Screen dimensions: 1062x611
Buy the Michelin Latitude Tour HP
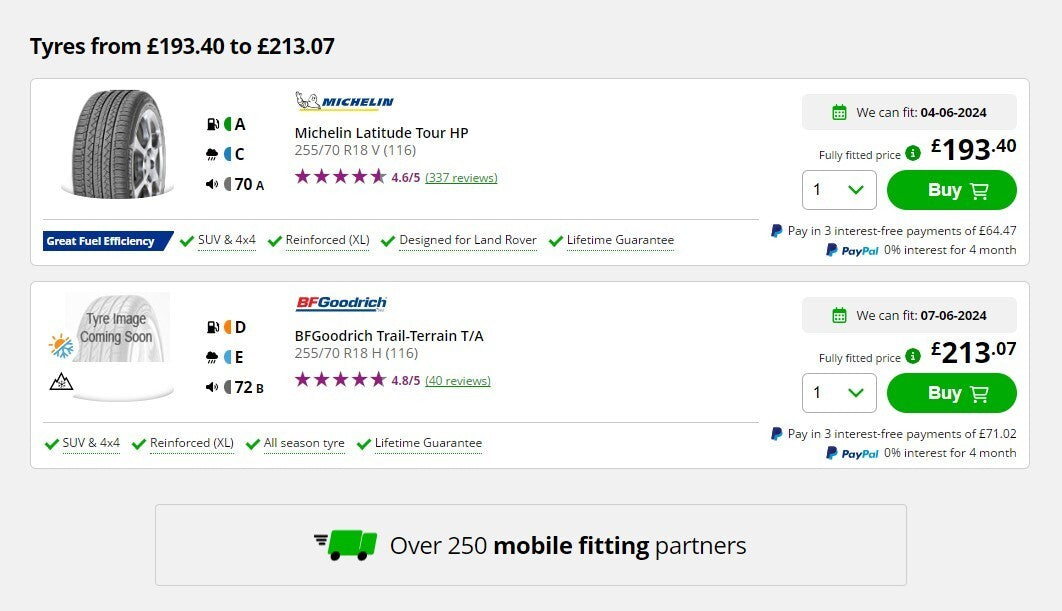click(951, 190)
